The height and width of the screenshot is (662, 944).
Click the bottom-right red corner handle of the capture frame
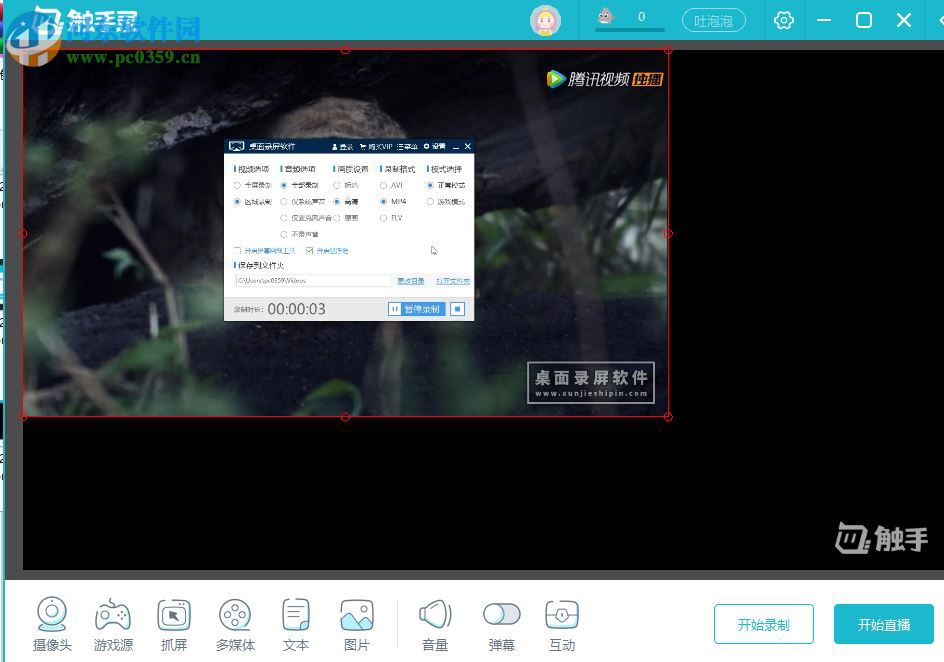668,416
